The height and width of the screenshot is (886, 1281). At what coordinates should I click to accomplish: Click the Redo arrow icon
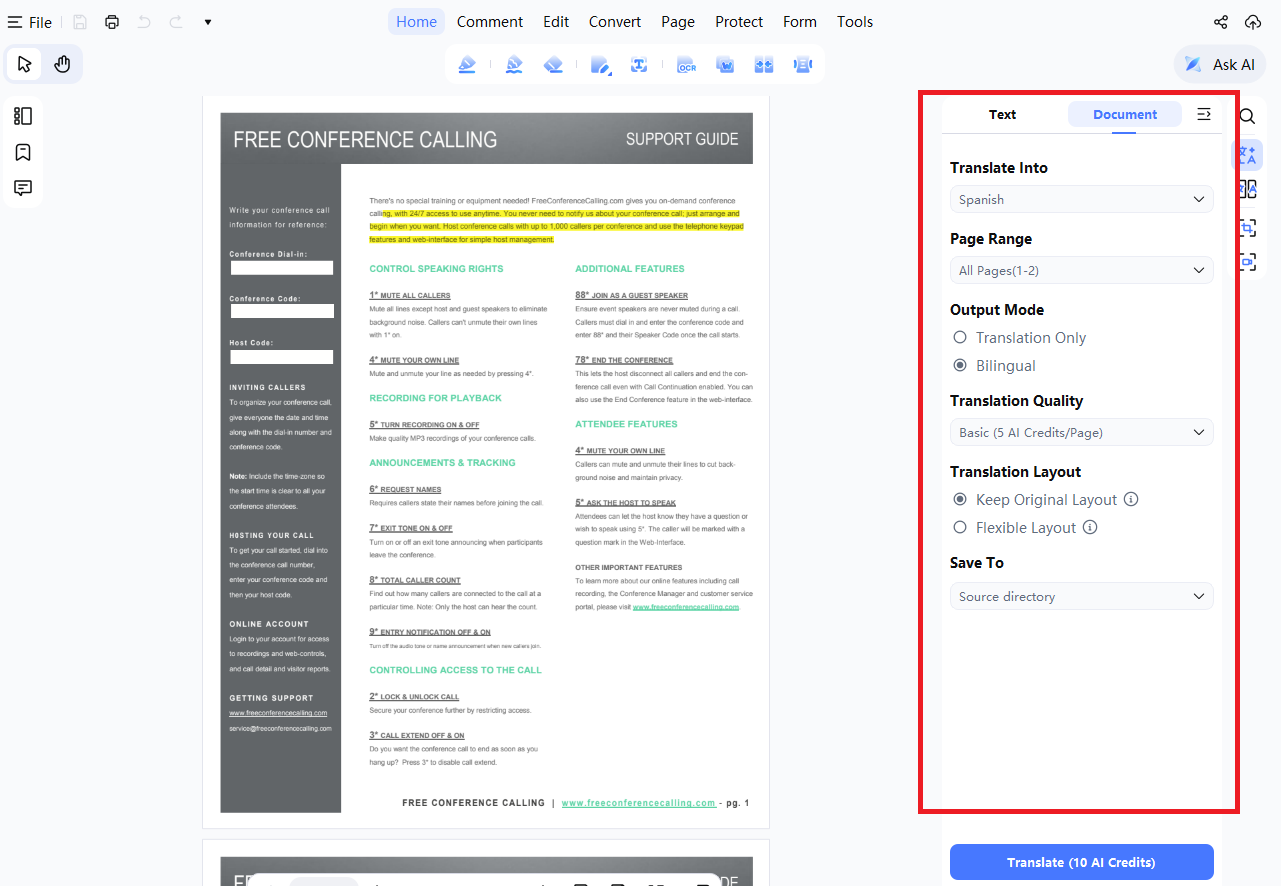point(176,22)
